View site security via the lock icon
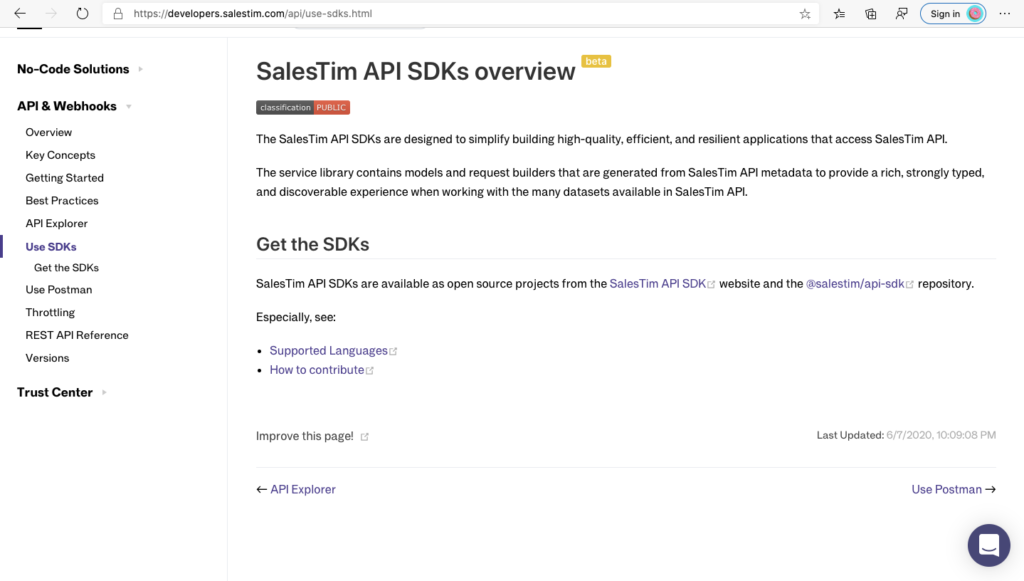 pos(118,14)
